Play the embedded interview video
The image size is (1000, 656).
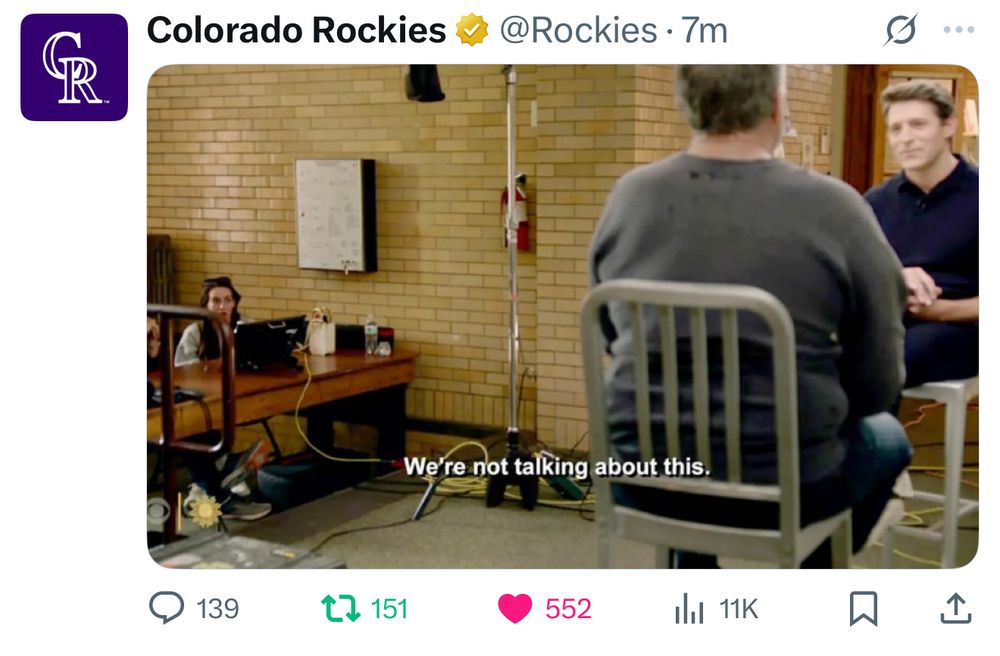562,316
